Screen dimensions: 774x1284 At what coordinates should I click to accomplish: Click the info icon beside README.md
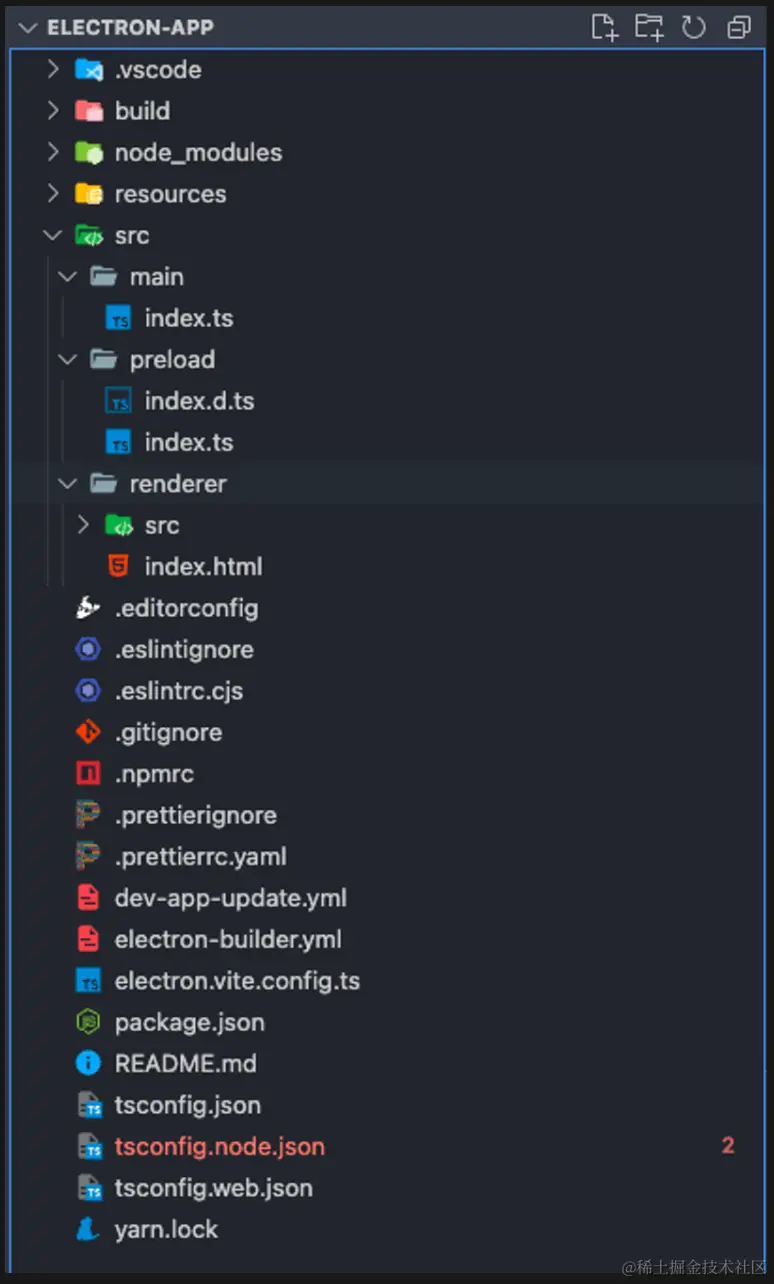[x=88, y=1064]
